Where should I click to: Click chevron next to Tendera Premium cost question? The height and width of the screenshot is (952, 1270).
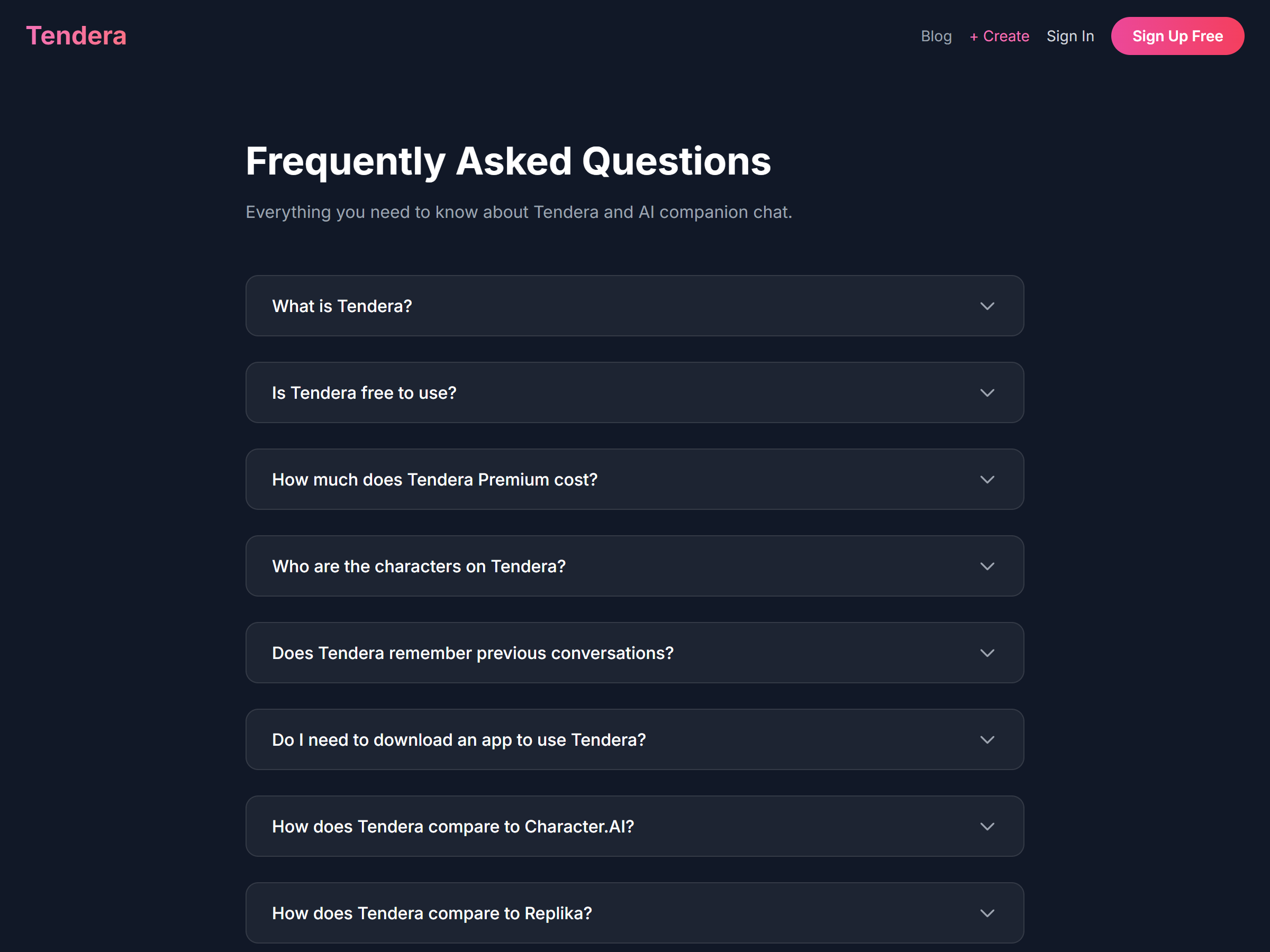pyautogui.click(x=987, y=480)
